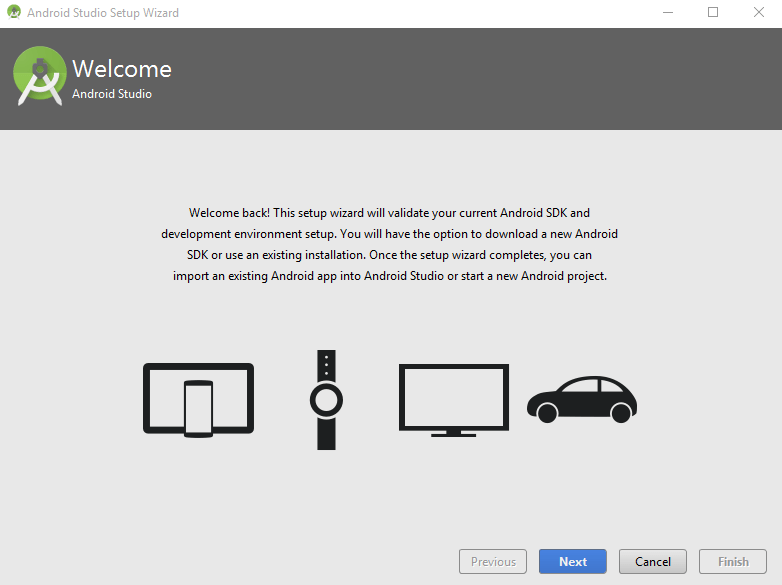The height and width of the screenshot is (585, 782).
Task: Click the greyed-out Finish button
Action: click(733, 562)
